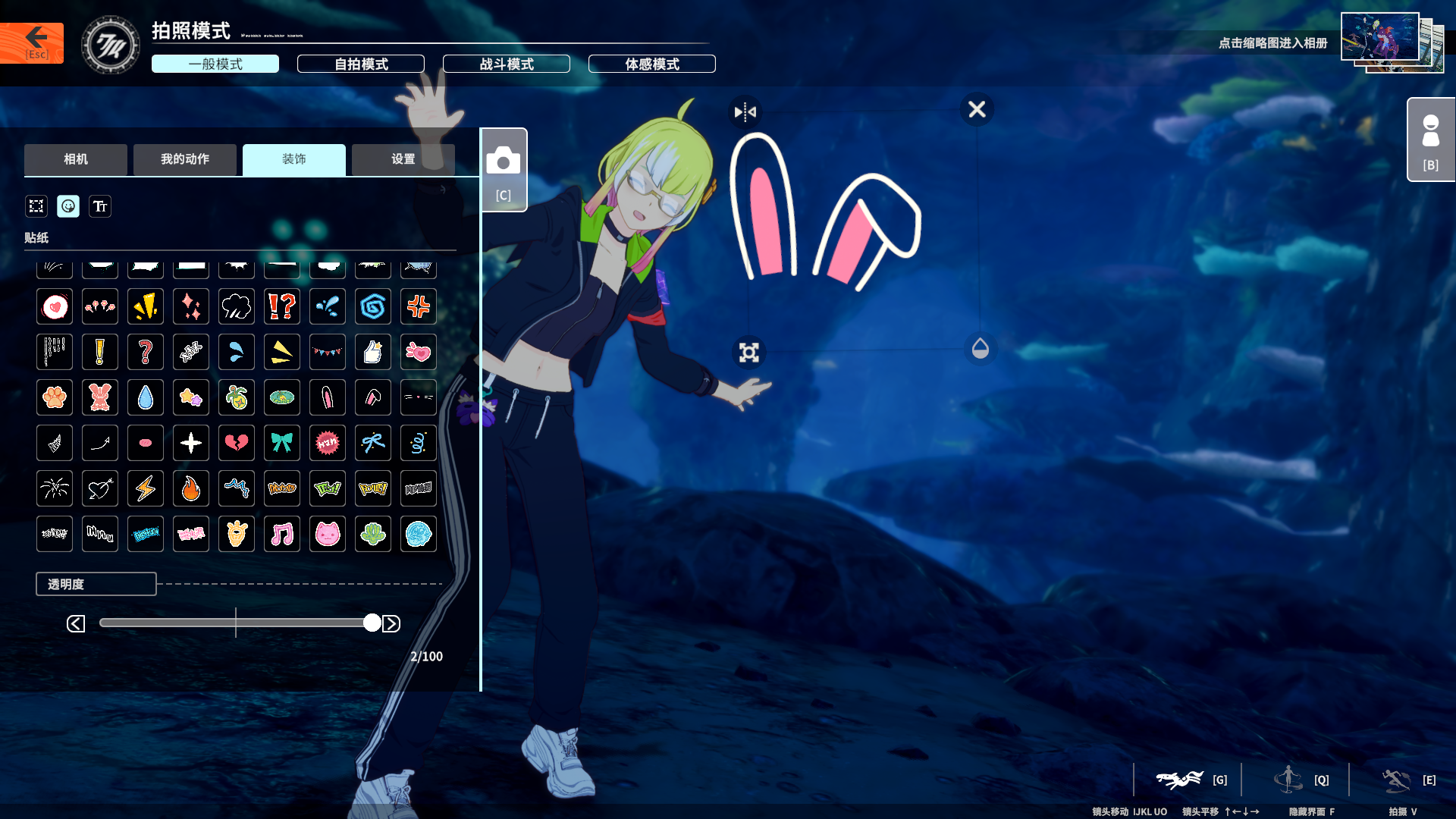Click the Q standing pose shortcut
The image size is (1456, 819).
pyautogui.click(x=1301, y=780)
